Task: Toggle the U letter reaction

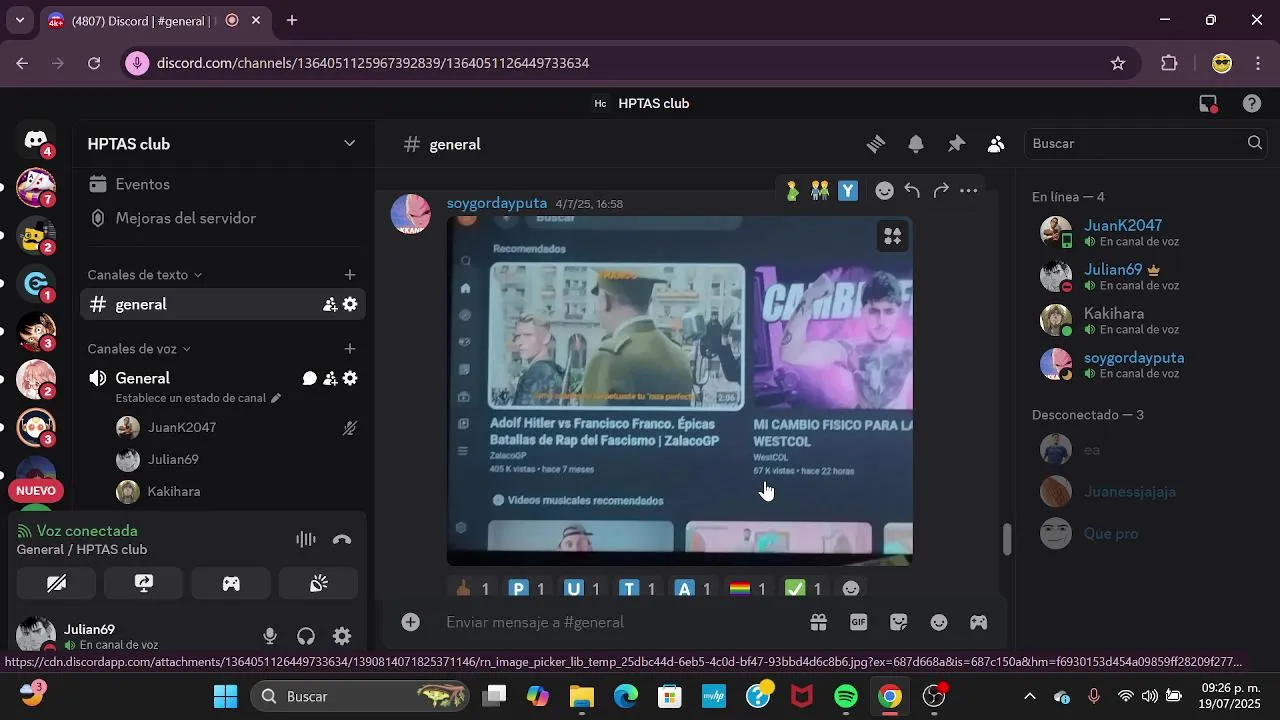Action: click(581, 589)
